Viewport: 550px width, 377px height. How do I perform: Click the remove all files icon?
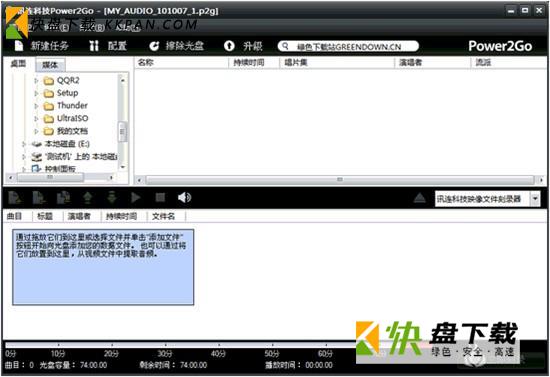(63, 198)
